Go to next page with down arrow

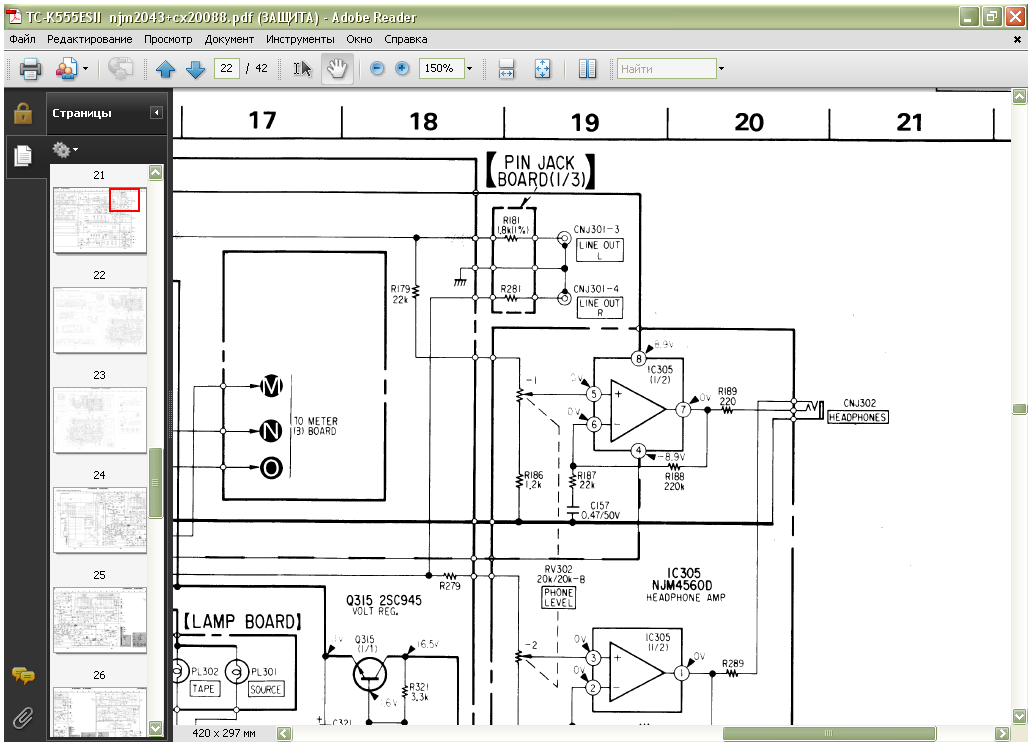click(x=195, y=68)
